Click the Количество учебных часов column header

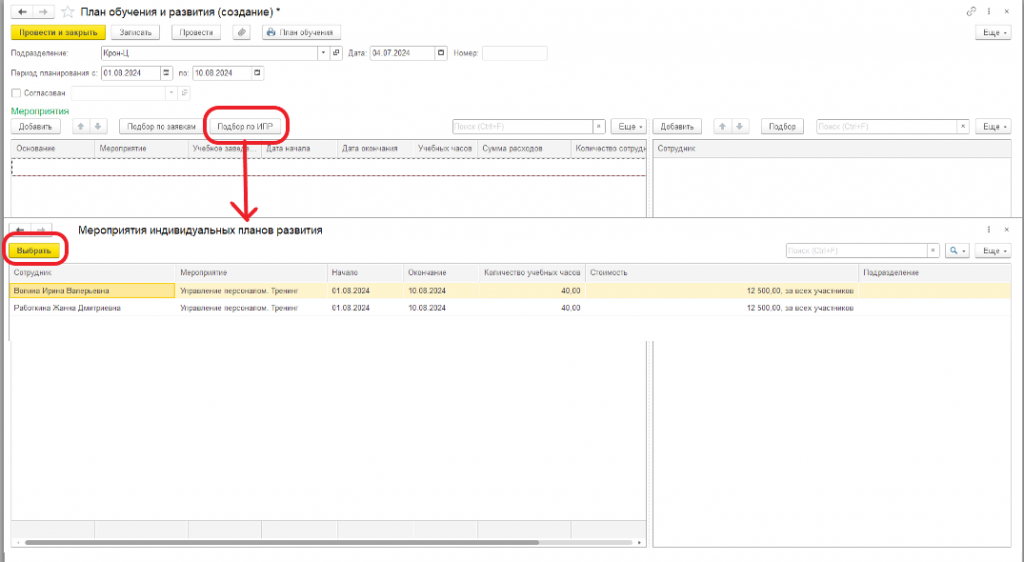tap(532, 272)
